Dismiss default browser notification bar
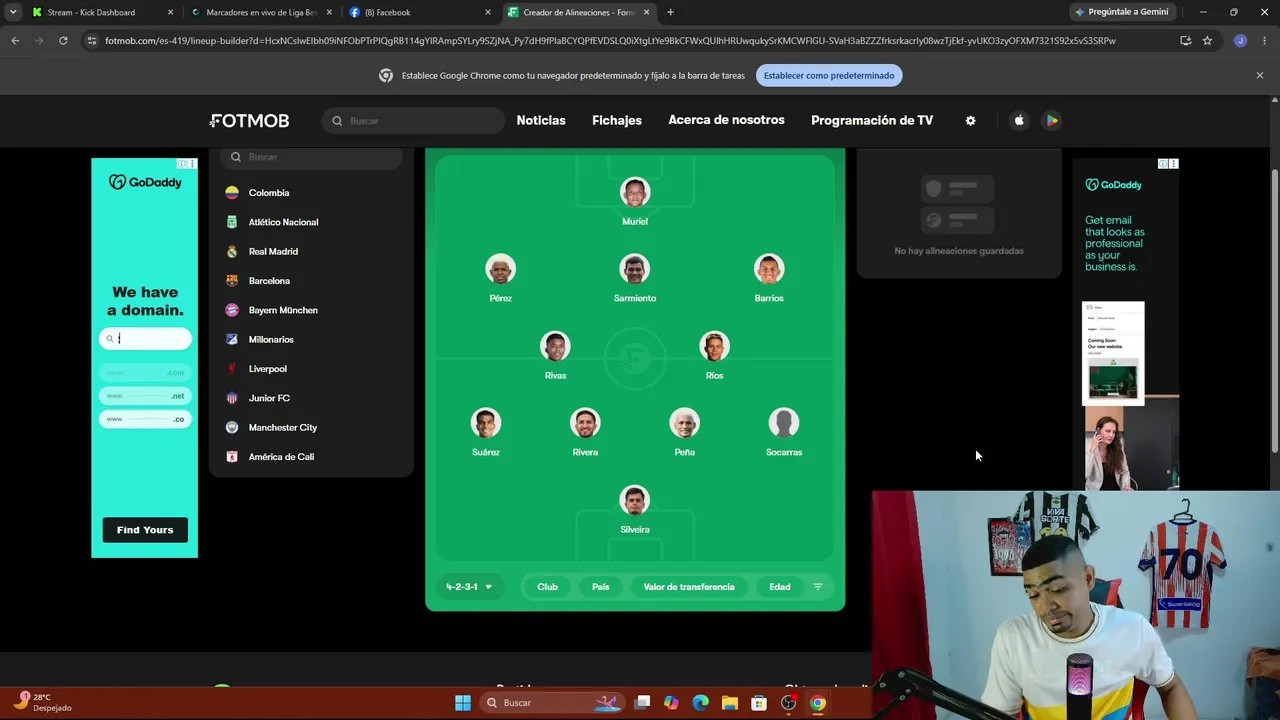The image size is (1280, 720). [1259, 76]
